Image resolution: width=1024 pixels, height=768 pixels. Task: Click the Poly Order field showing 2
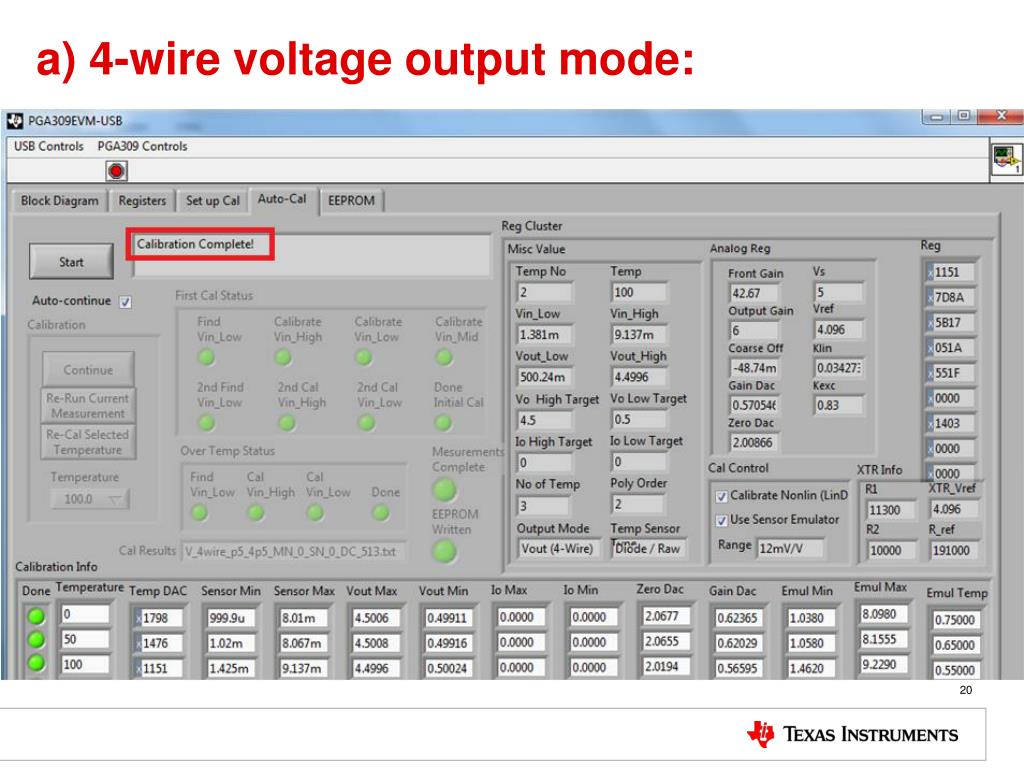639,504
